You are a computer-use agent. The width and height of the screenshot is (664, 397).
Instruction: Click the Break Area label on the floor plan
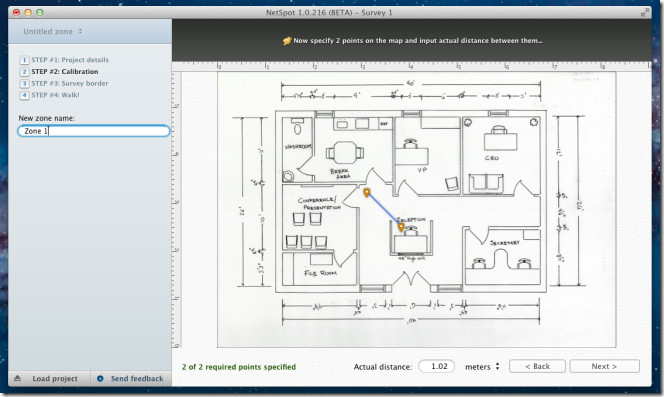(x=340, y=173)
